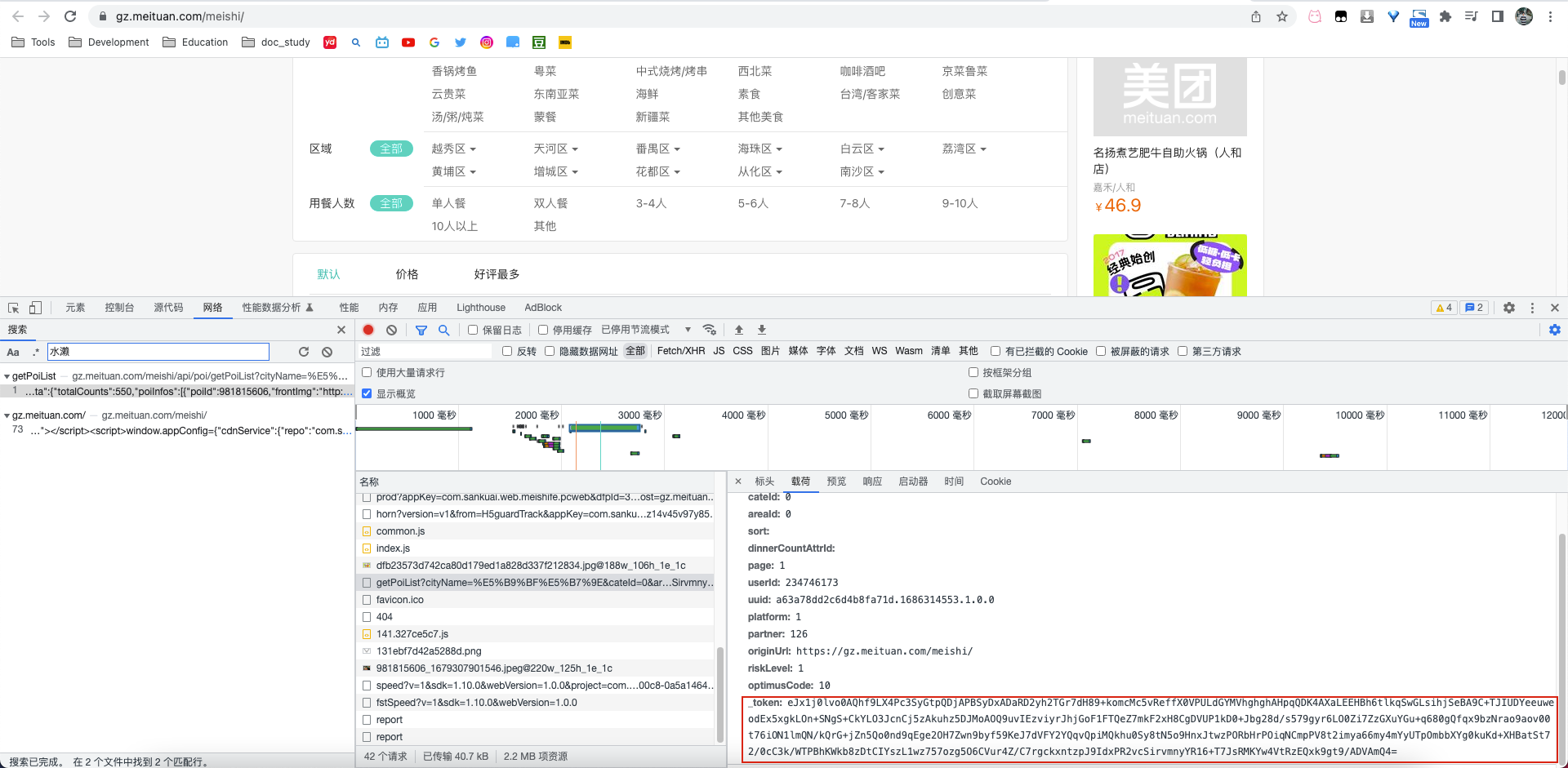Reload the page with the refresh icon
This screenshot has width=1568, height=768.
tap(70, 16)
